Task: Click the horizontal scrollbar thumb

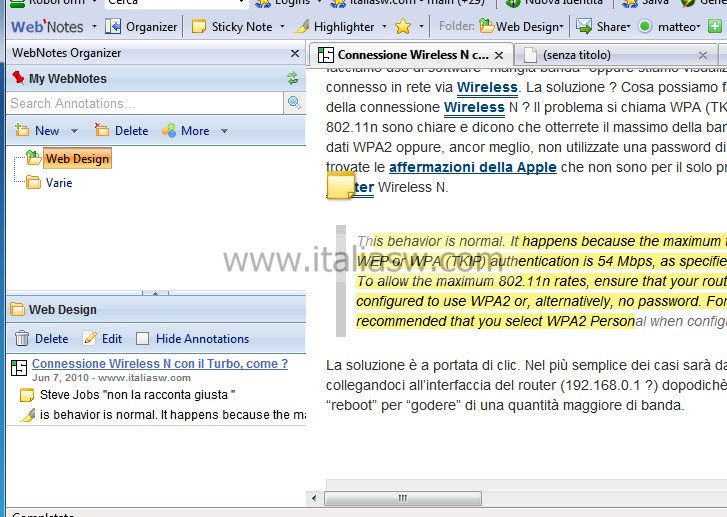Action: [x=402, y=498]
